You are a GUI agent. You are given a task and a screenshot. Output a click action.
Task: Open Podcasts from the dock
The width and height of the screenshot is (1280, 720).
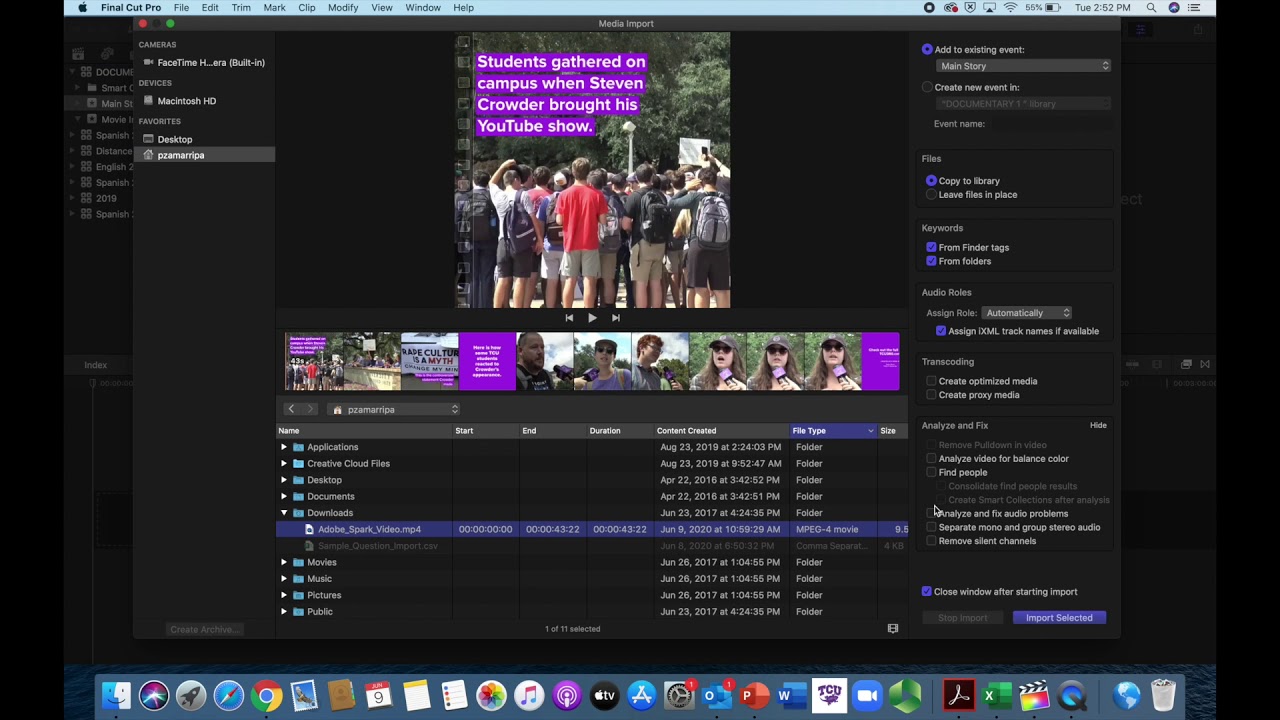(567, 696)
